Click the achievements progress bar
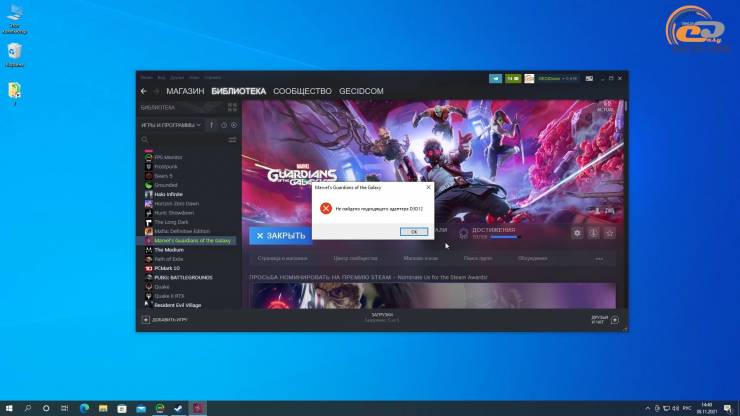740x416 pixels. (x=505, y=237)
